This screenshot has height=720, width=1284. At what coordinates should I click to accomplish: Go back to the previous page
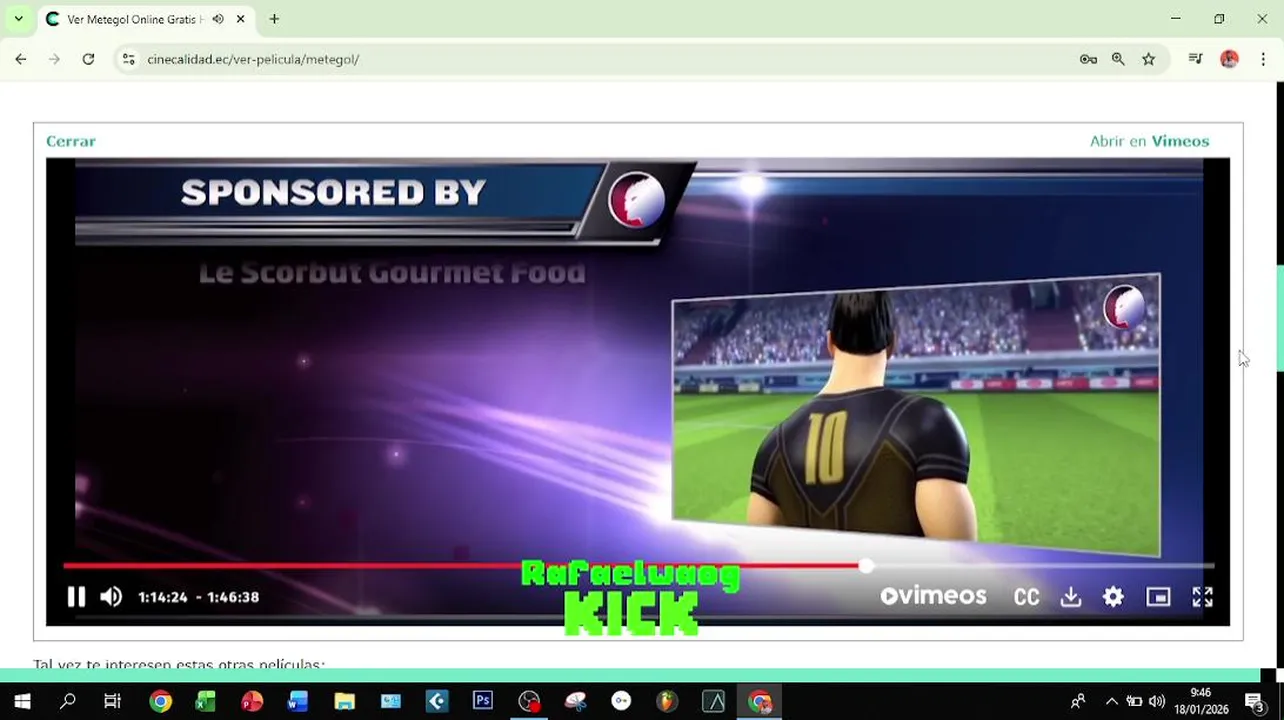tap(21, 59)
